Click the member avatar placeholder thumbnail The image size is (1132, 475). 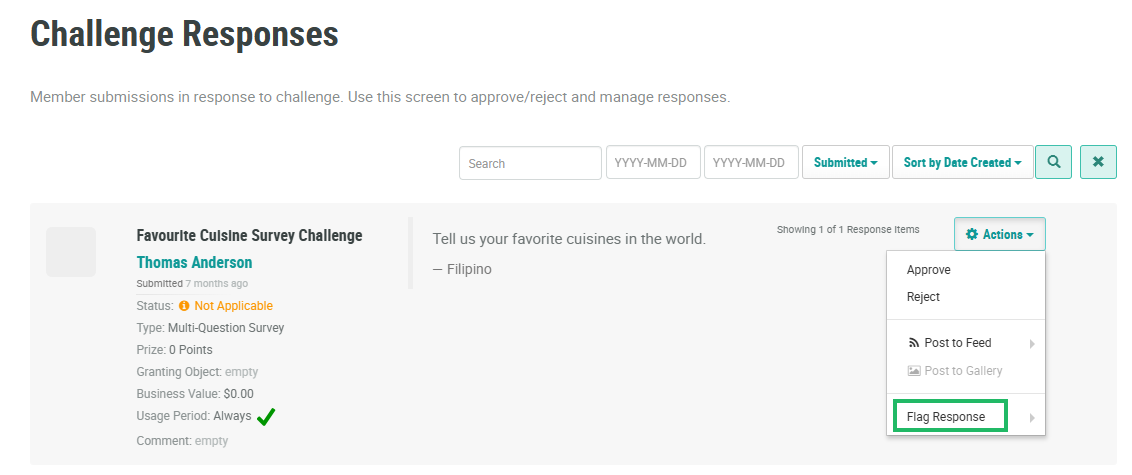click(x=71, y=252)
